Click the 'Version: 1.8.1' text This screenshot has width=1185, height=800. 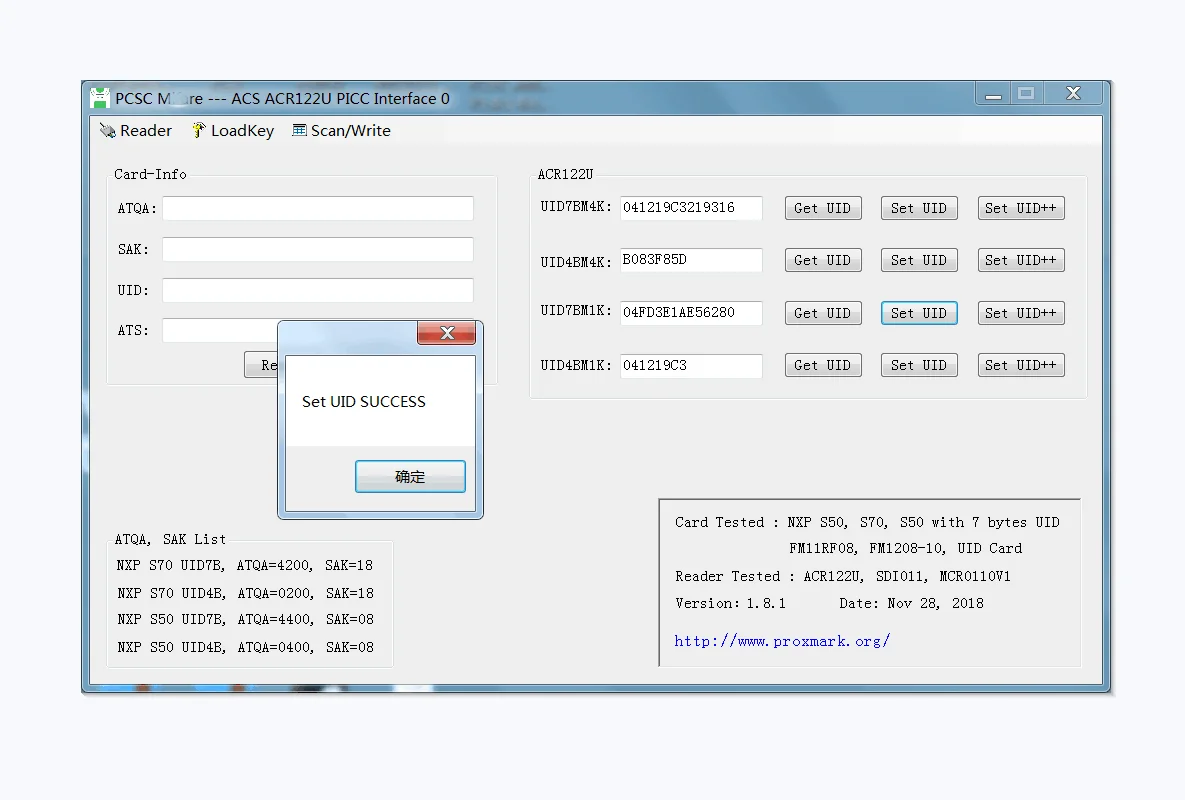coord(730,604)
